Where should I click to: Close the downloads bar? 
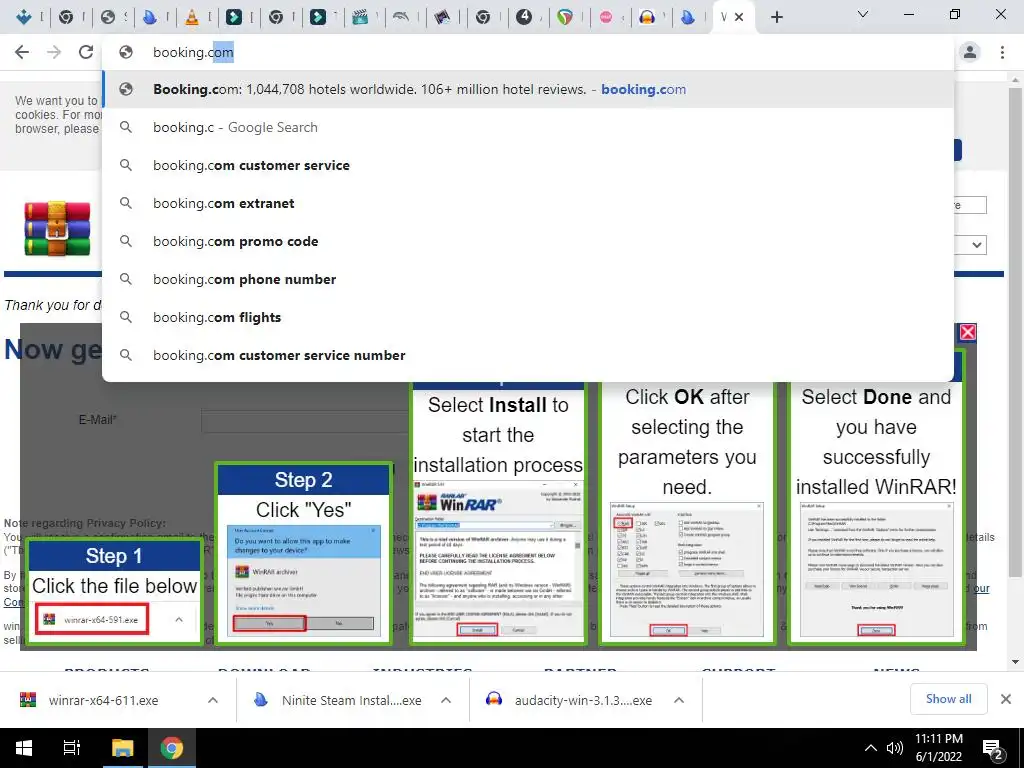1006,699
